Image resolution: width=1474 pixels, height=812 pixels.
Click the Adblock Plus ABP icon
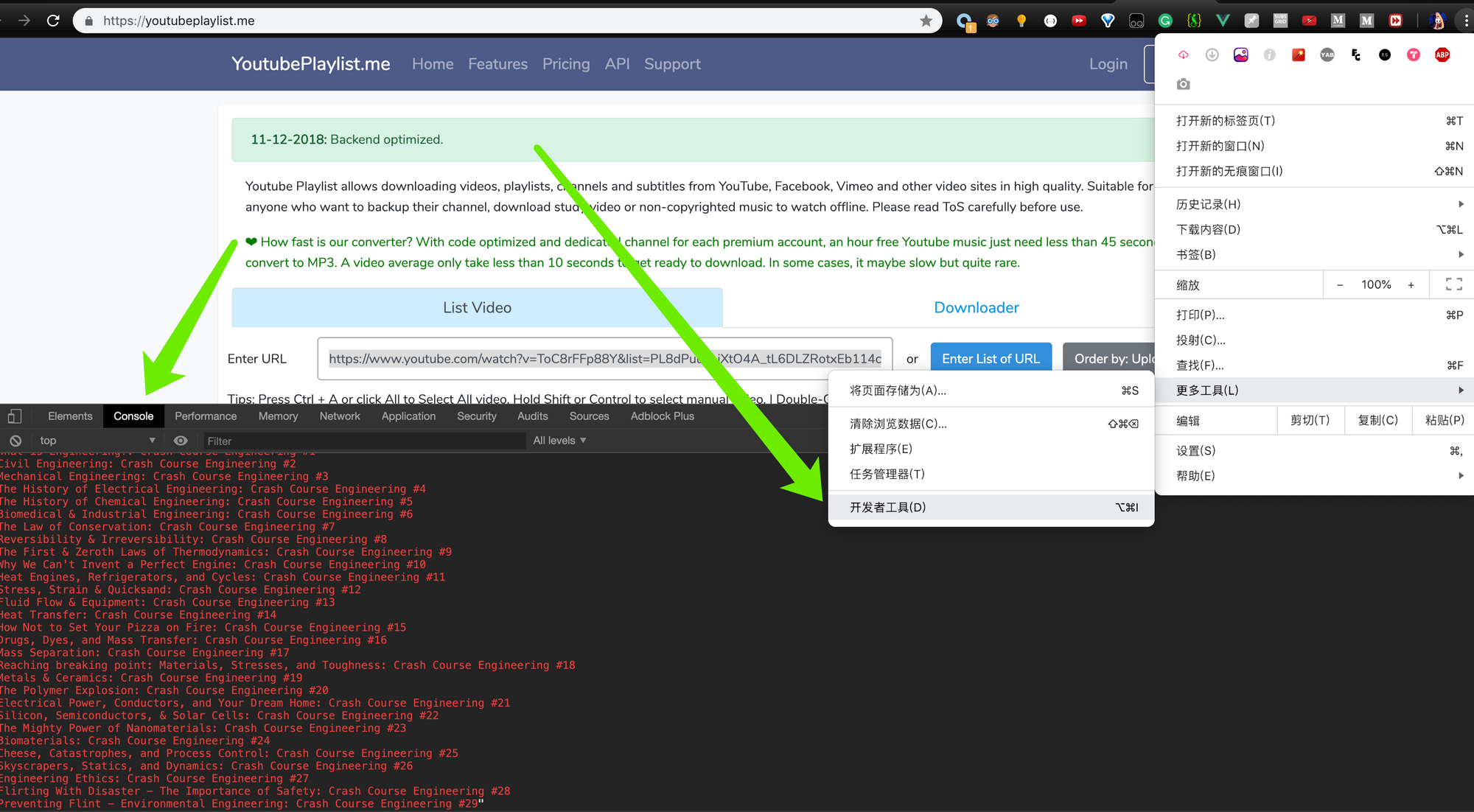click(1442, 55)
